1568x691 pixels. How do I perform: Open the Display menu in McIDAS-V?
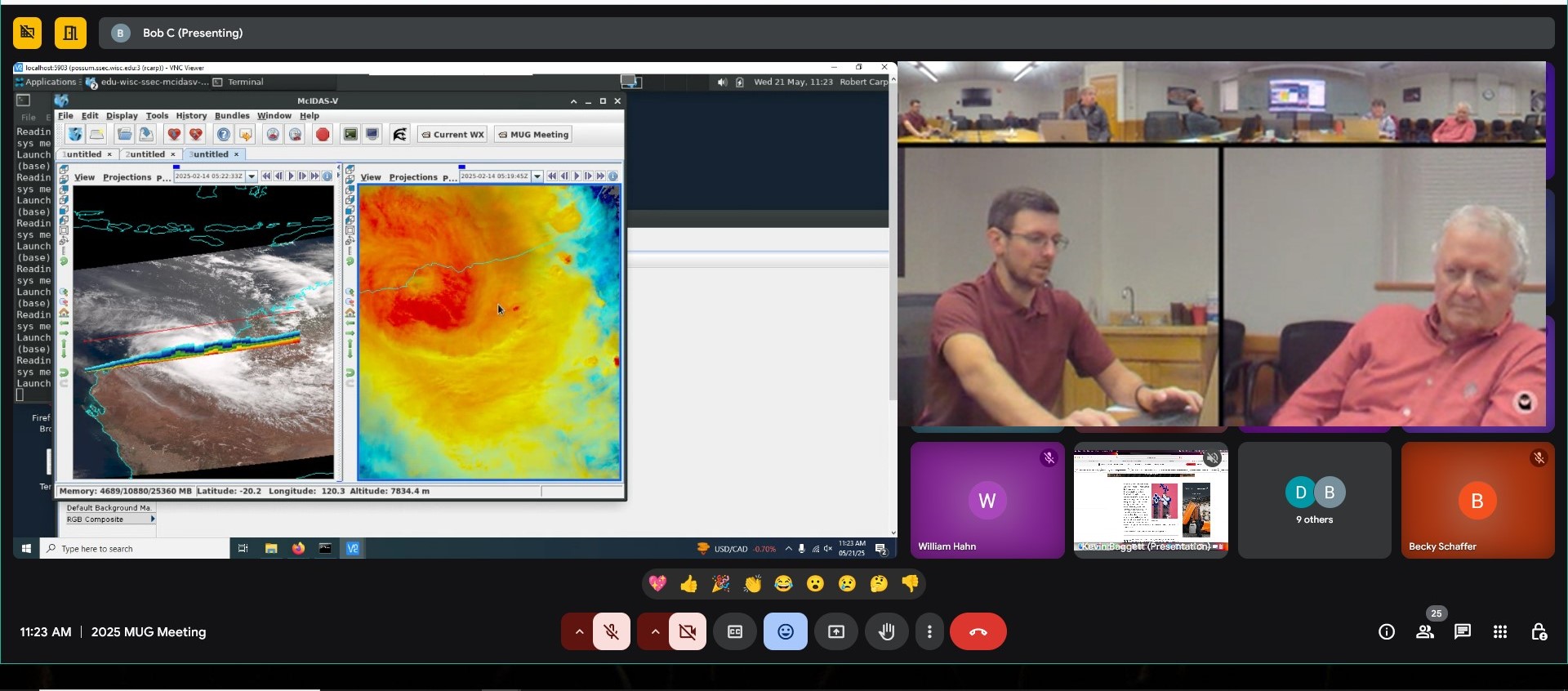point(122,116)
